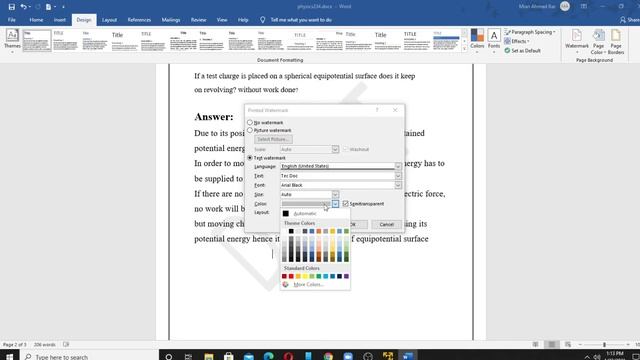Toggle the Semitransparent checkbox
The image size is (640, 360).
point(346,204)
